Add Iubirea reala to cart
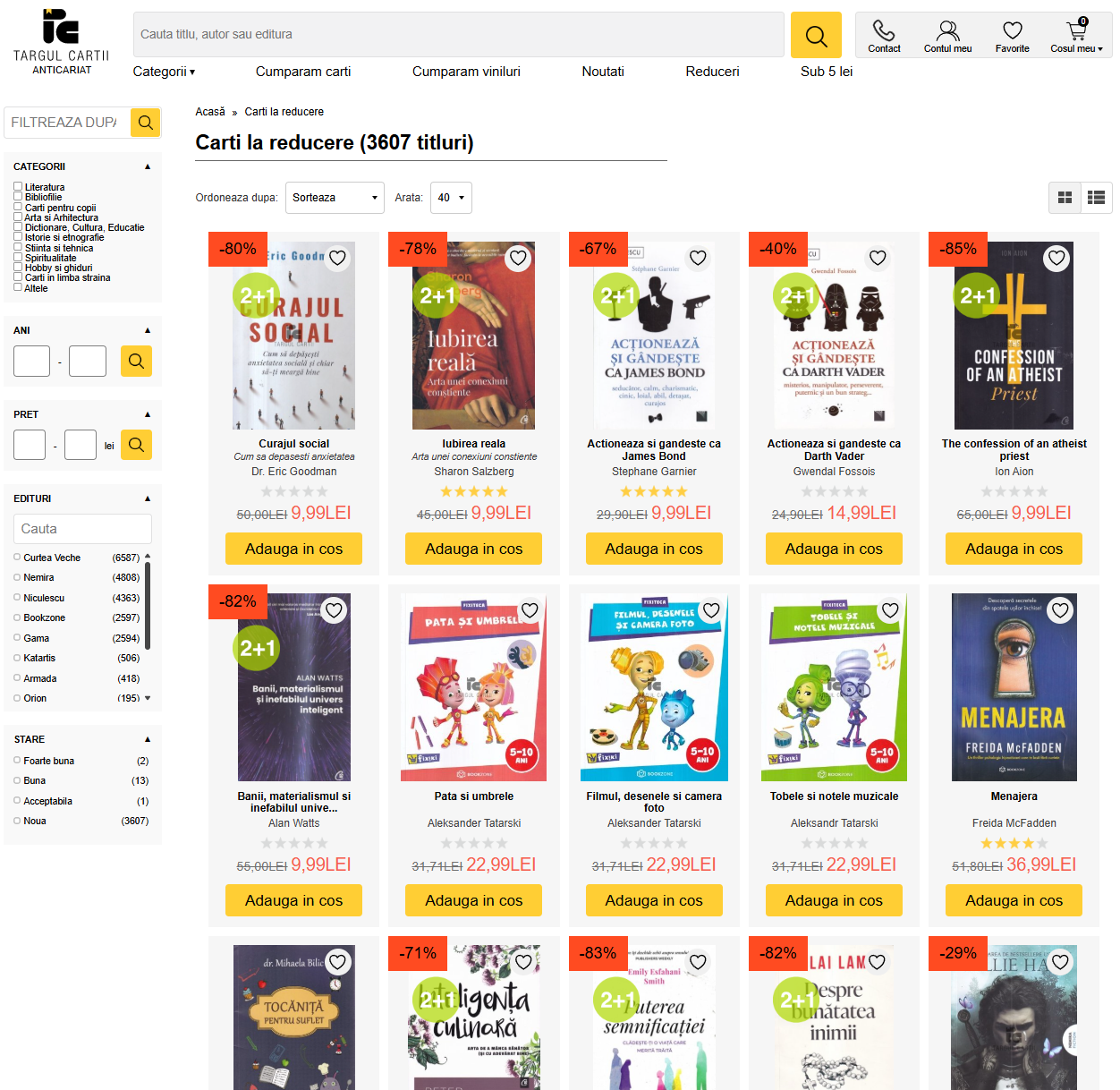The width and height of the screenshot is (1120, 1090). tap(473, 549)
